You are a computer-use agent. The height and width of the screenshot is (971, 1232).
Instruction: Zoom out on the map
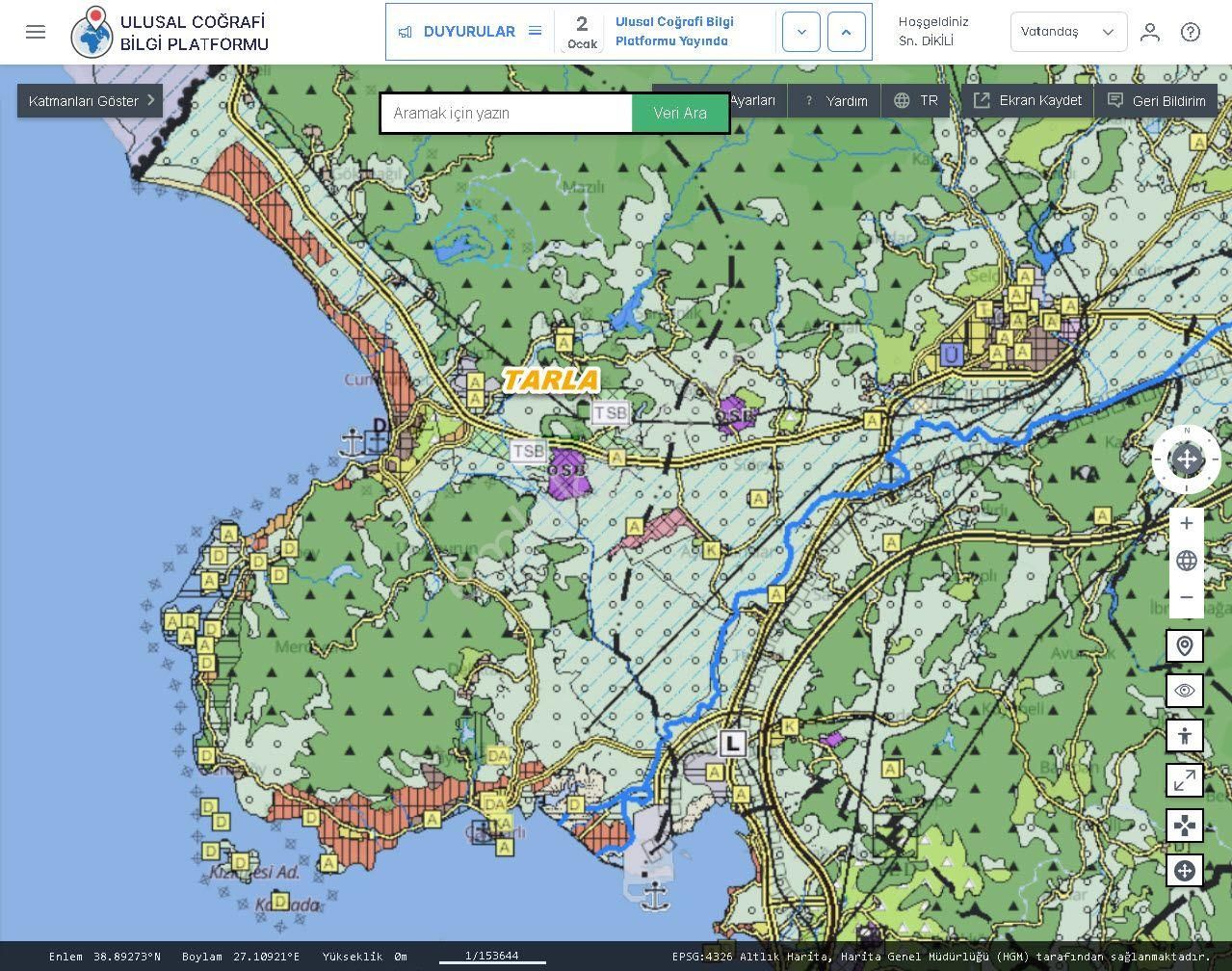tap(1186, 597)
